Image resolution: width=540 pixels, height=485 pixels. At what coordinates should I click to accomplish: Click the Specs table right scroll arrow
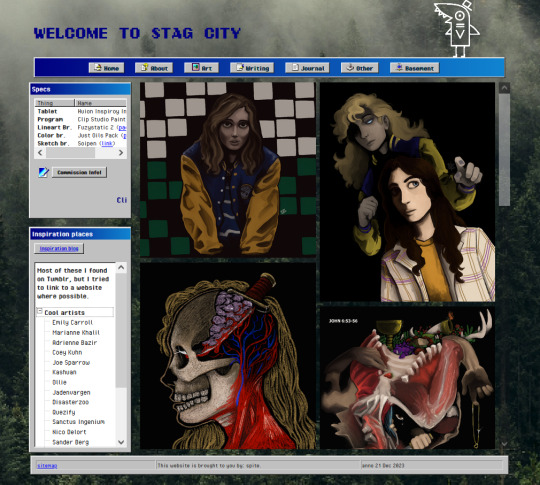[x=121, y=153]
